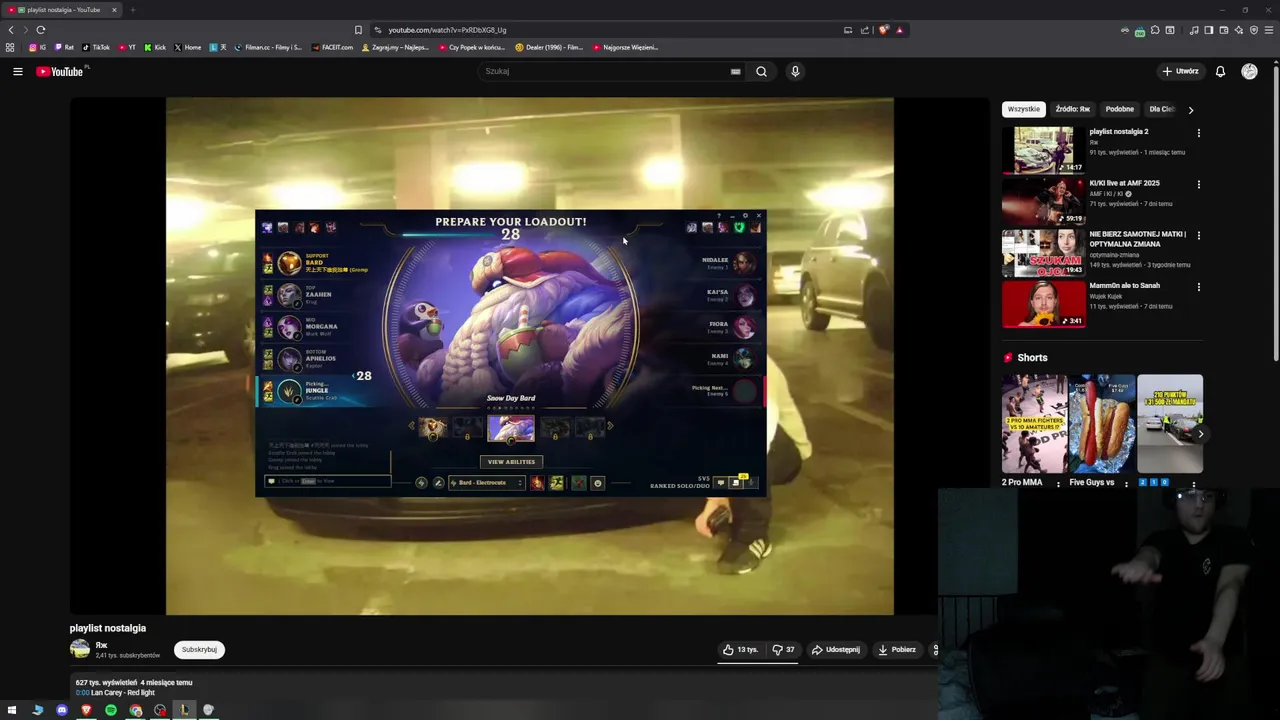Open the Windows Start menu
The height and width of the screenshot is (720, 1280).
[12, 710]
